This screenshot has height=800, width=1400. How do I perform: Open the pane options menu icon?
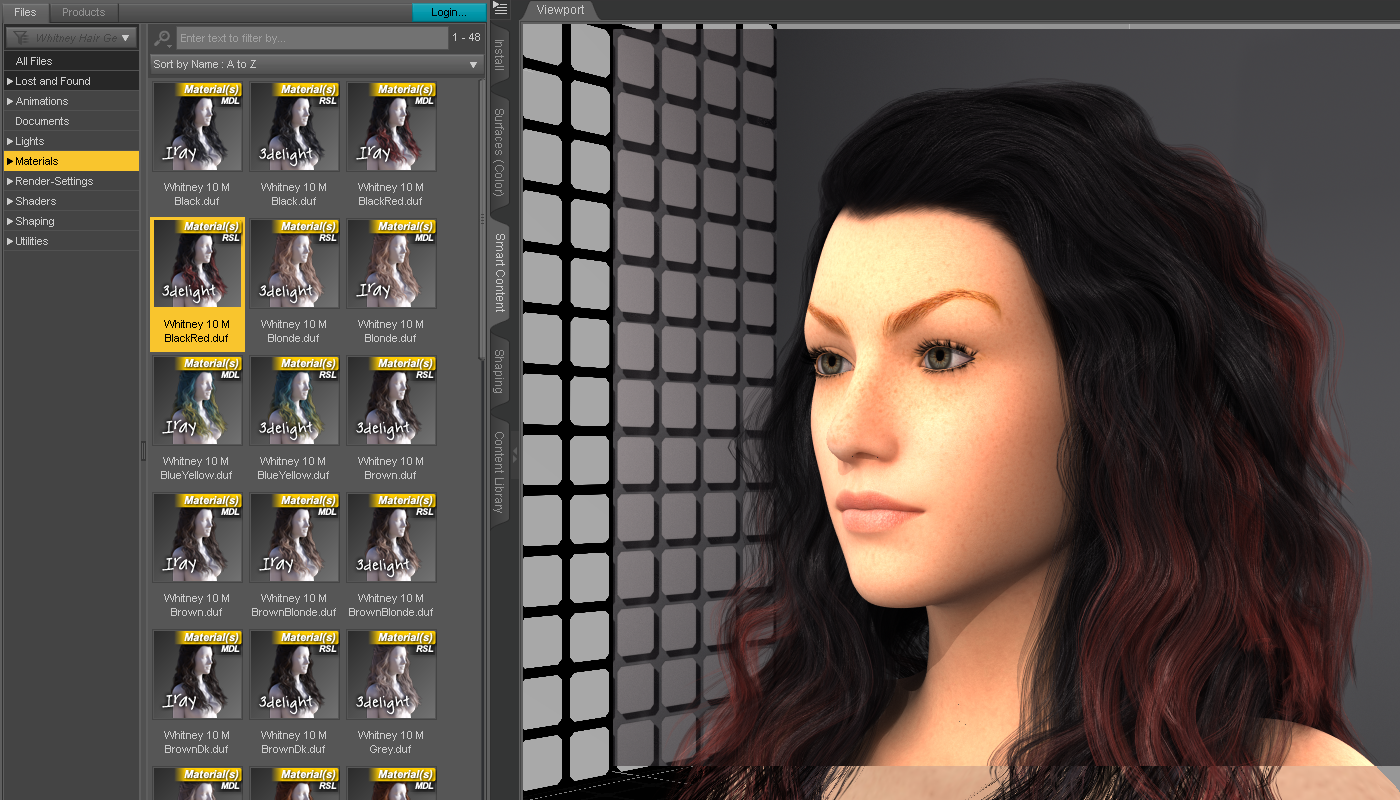501,10
